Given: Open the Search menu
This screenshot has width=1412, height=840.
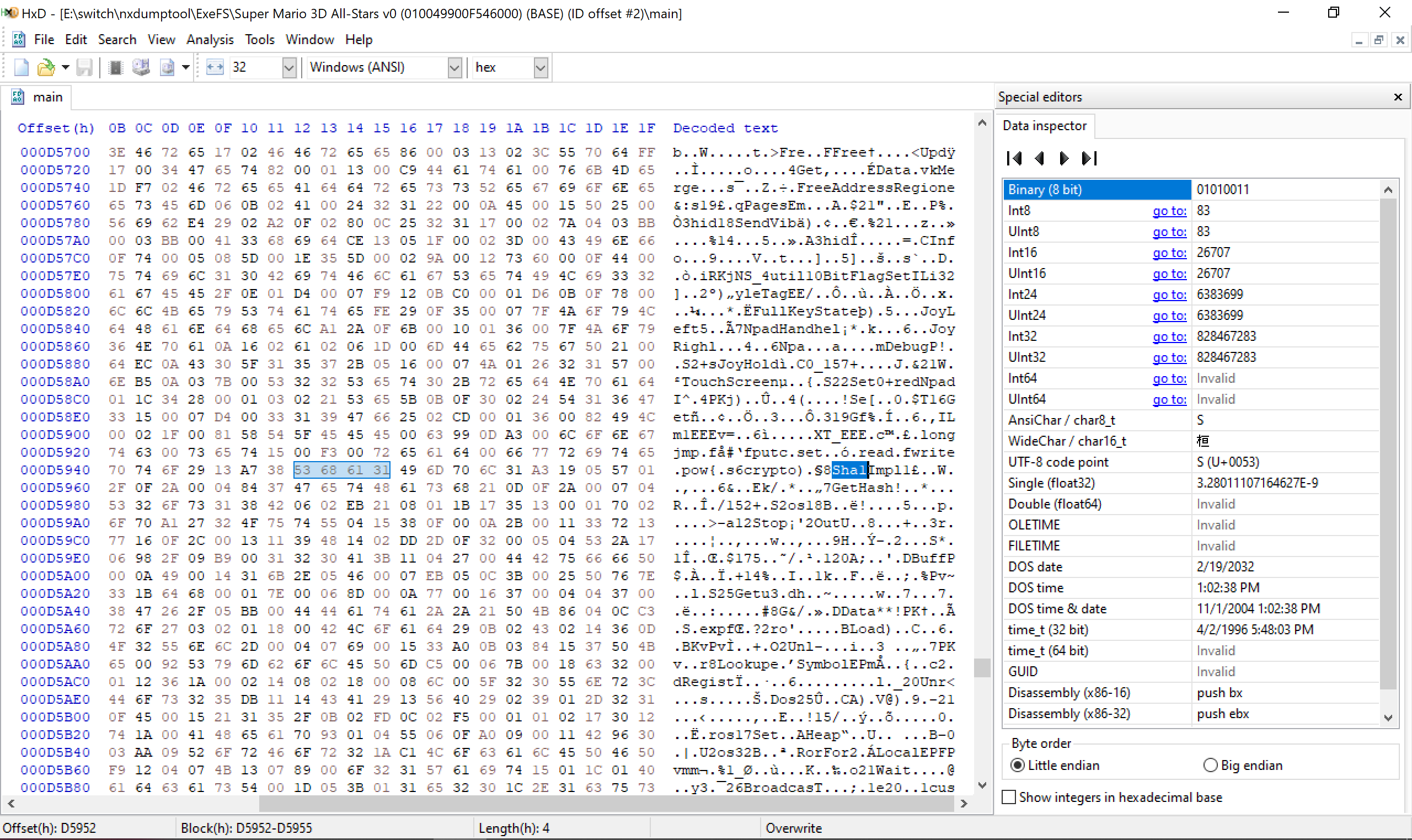Looking at the screenshot, I should 117,39.
